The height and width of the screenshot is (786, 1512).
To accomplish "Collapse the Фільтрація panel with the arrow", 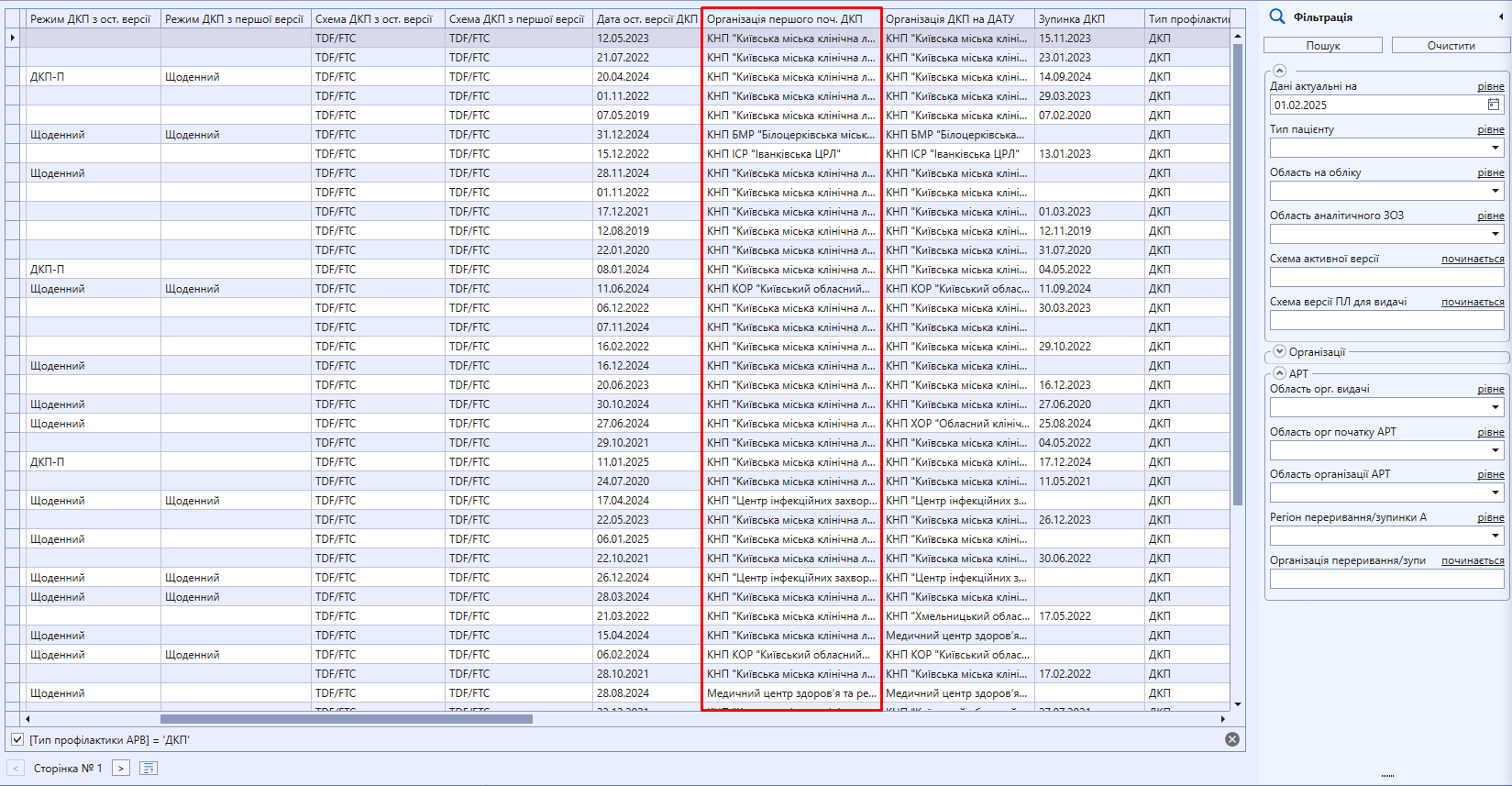I will tap(1500, 17).
